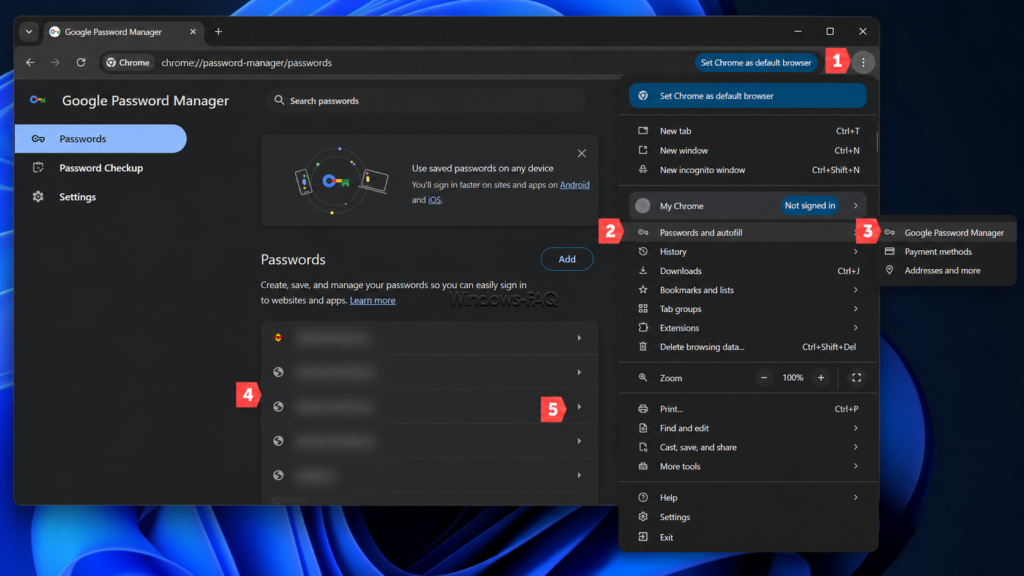This screenshot has height=576, width=1024.
Task: Click Delete browsing data menu item
Action: click(747, 347)
